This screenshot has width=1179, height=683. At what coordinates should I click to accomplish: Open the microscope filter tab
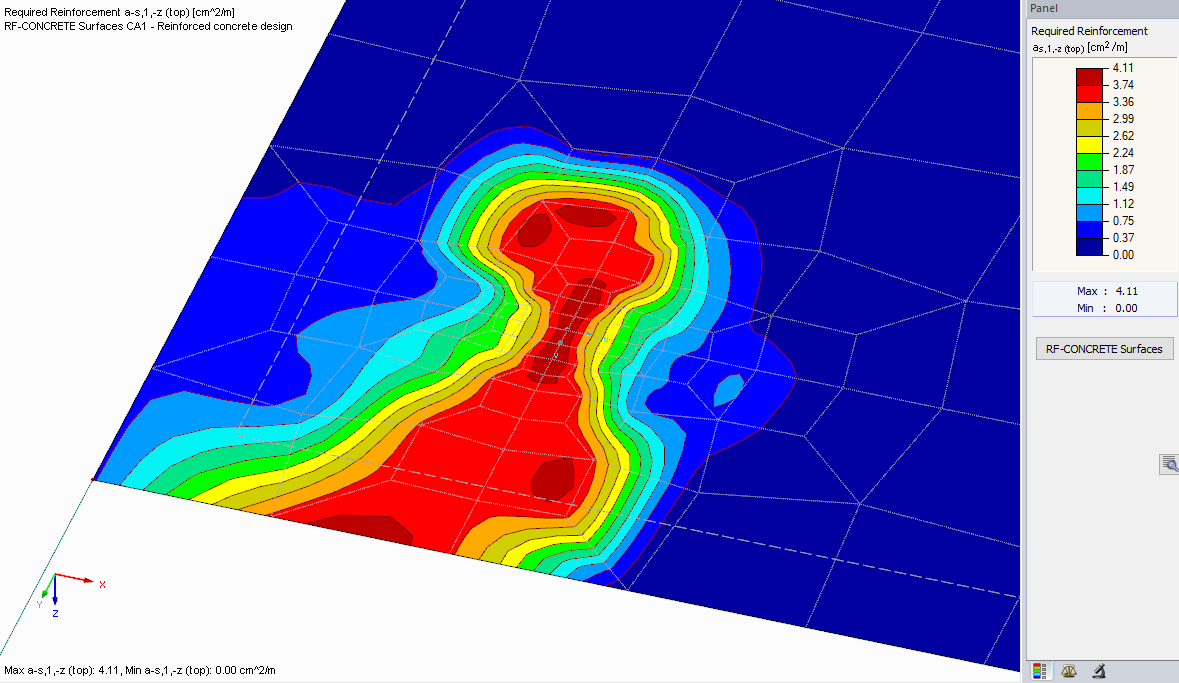pyautogui.click(x=1099, y=671)
